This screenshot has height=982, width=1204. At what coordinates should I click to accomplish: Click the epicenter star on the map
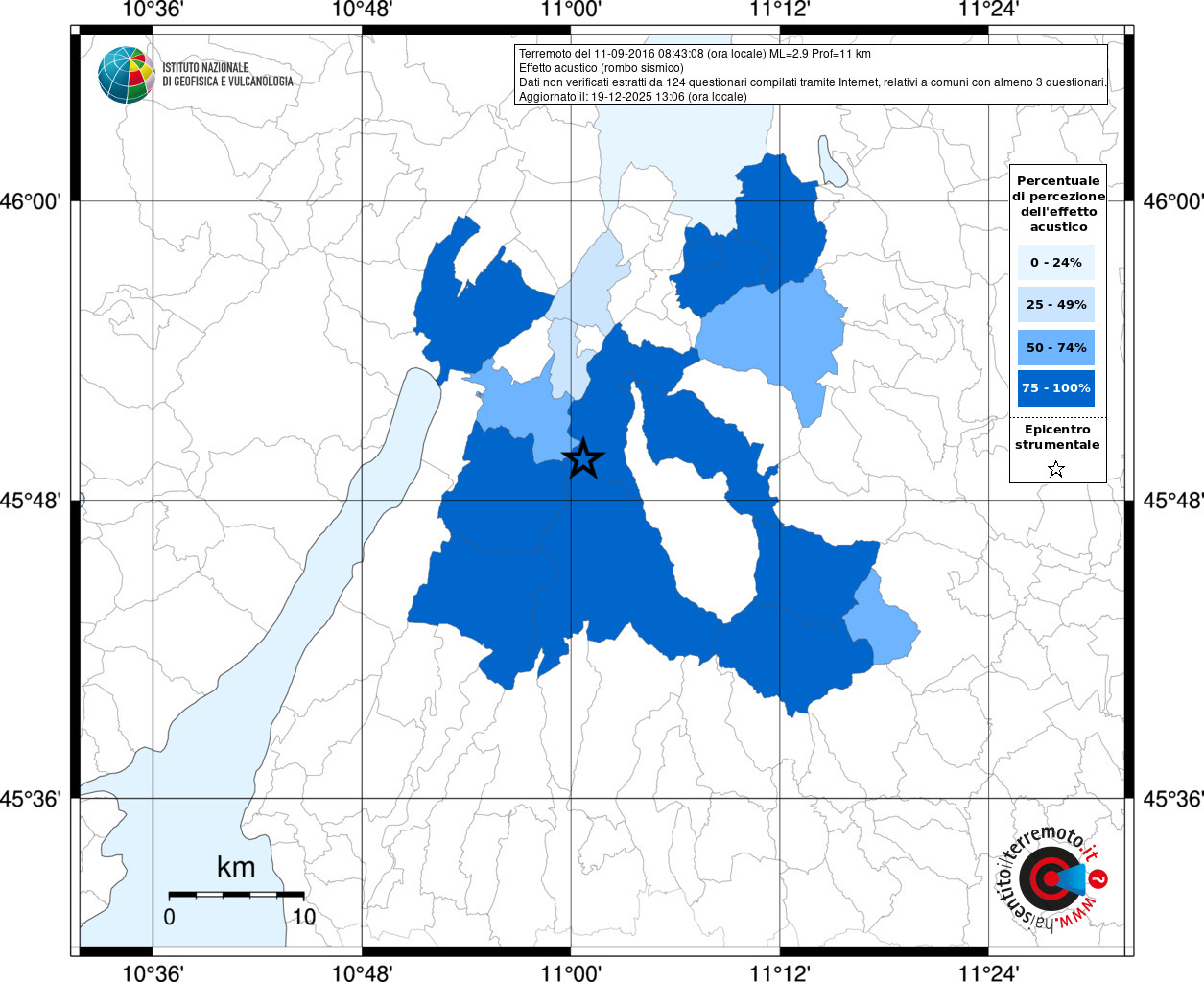click(582, 458)
